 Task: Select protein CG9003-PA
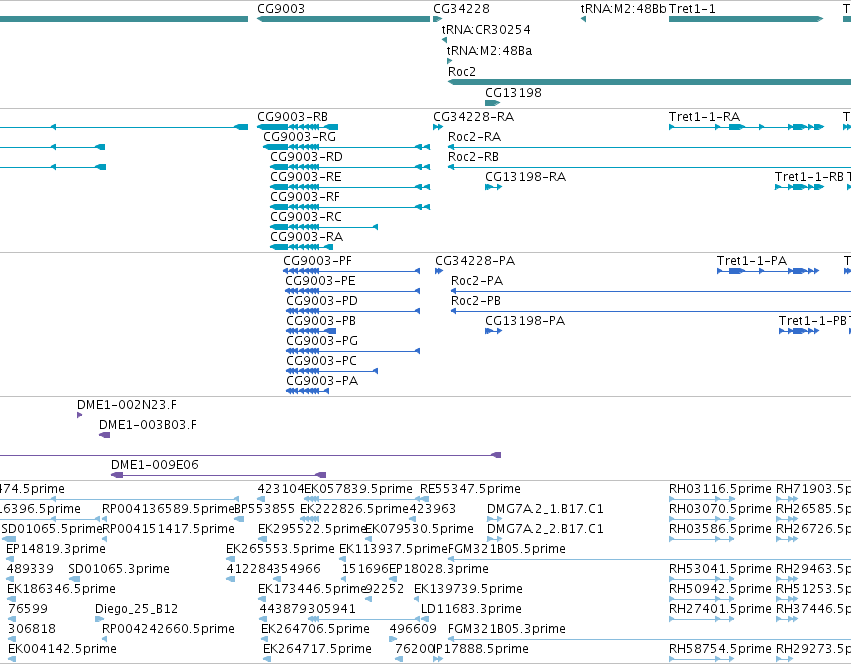click(x=322, y=382)
